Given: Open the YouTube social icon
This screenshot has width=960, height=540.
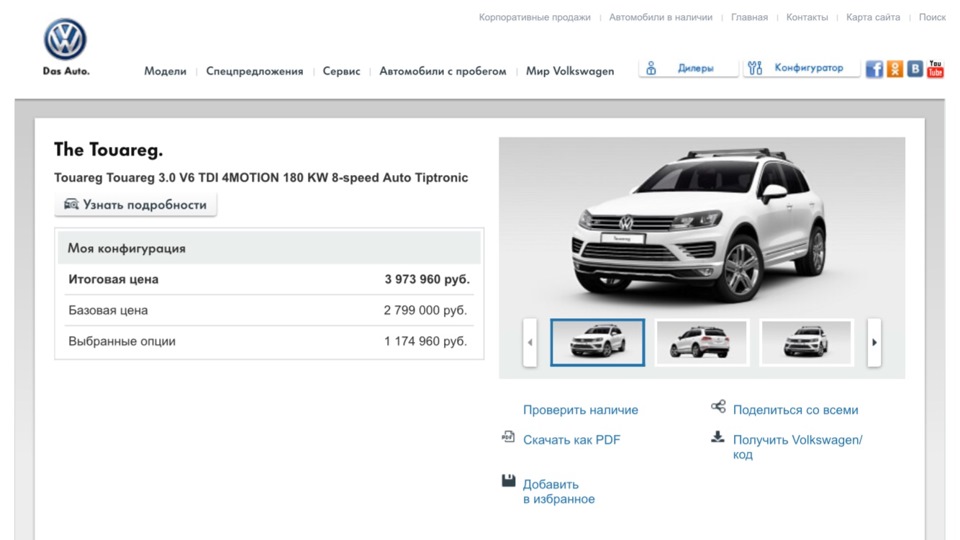Looking at the screenshot, I should pyautogui.click(x=935, y=69).
